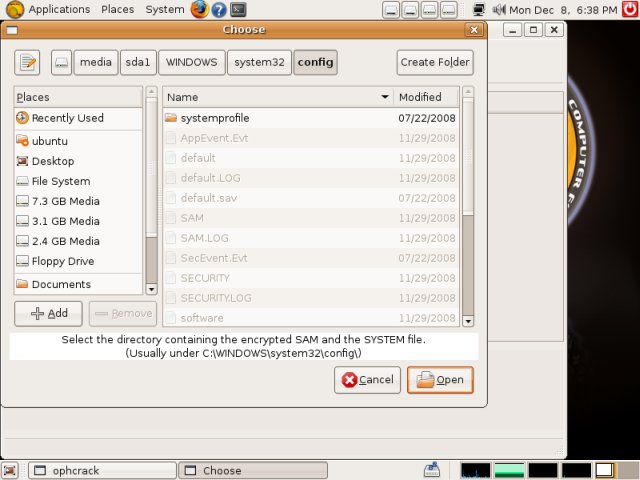This screenshot has height=480, width=640.
Task: Click the AppEvent.Evt file row
Action: click(311, 138)
